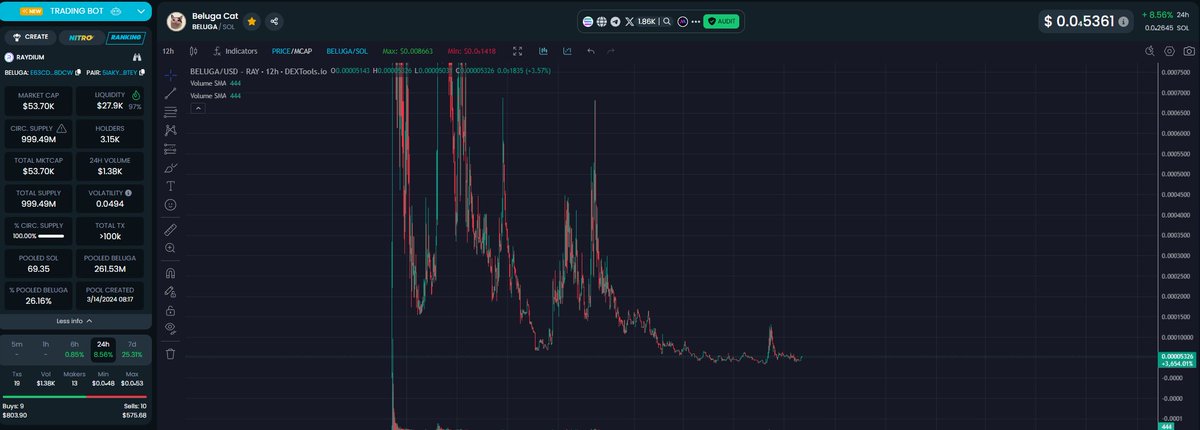Image resolution: width=1200 pixels, height=430 pixels.
Task: Collapse details with Less info
Action: (76, 321)
